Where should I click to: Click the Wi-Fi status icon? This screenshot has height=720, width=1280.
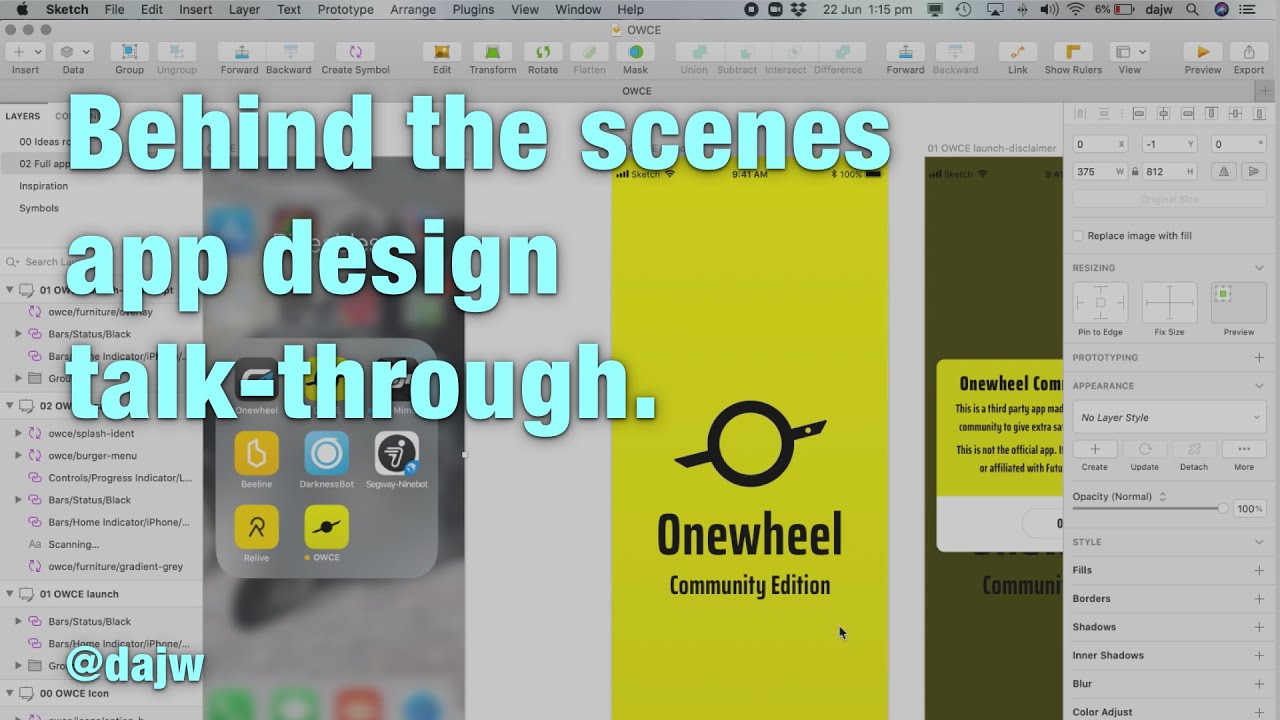(x=1076, y=9)
